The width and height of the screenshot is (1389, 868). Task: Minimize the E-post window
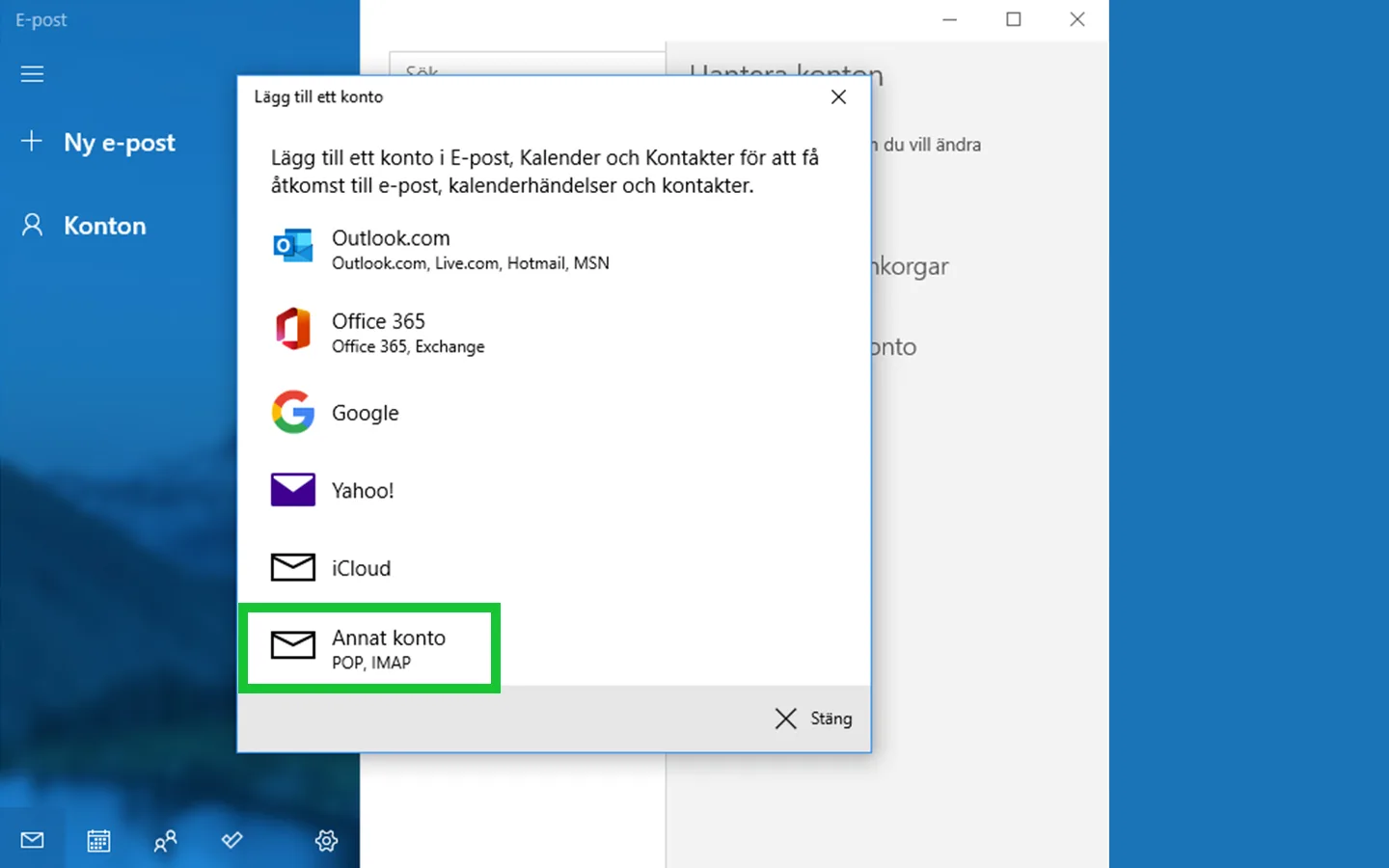point(950,19)
